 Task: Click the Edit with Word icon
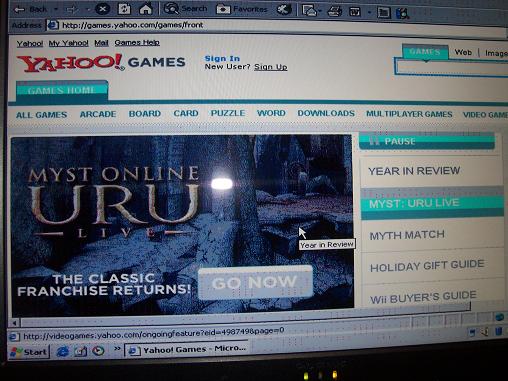355,12
